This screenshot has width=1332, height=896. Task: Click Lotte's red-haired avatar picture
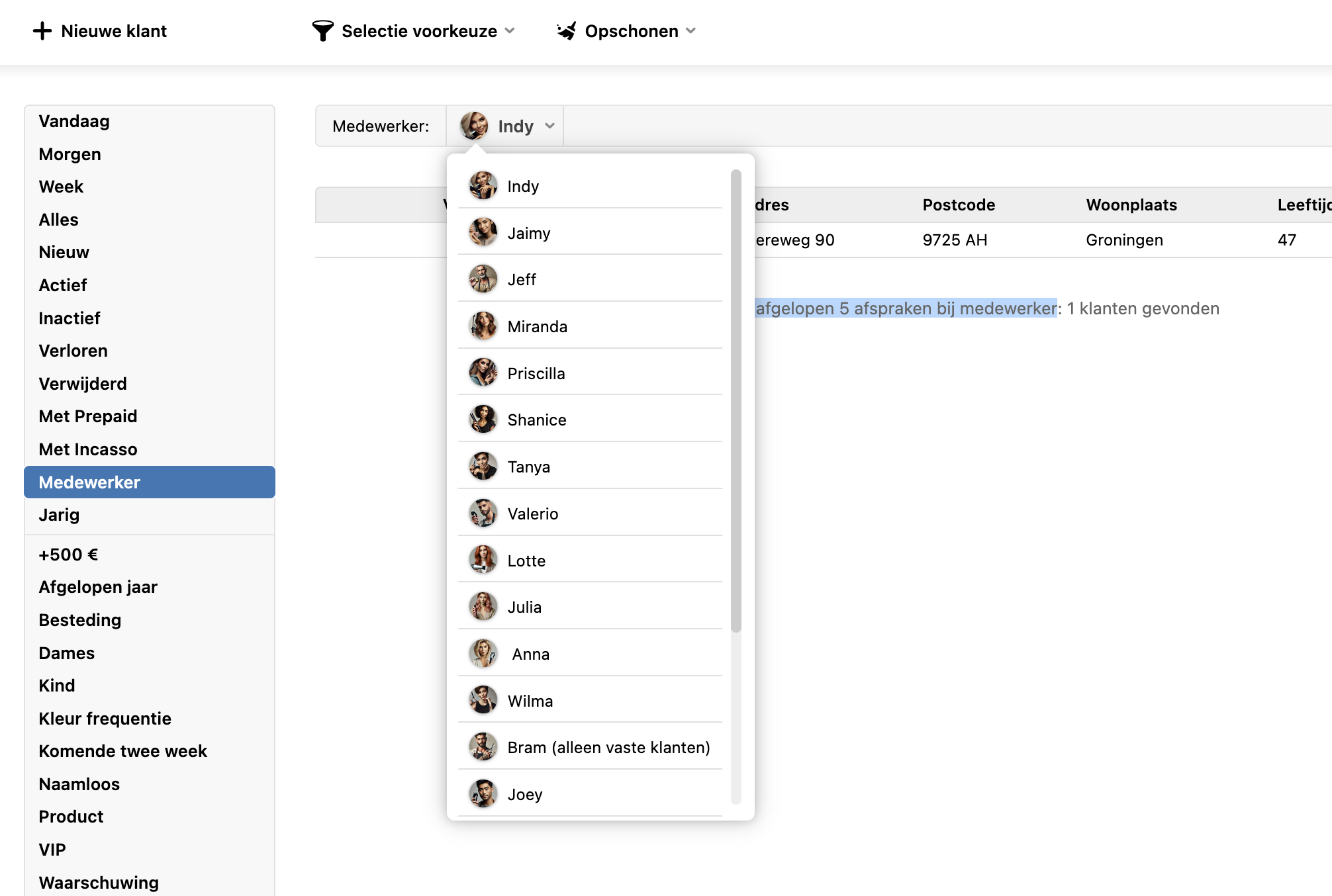(483, 560)
